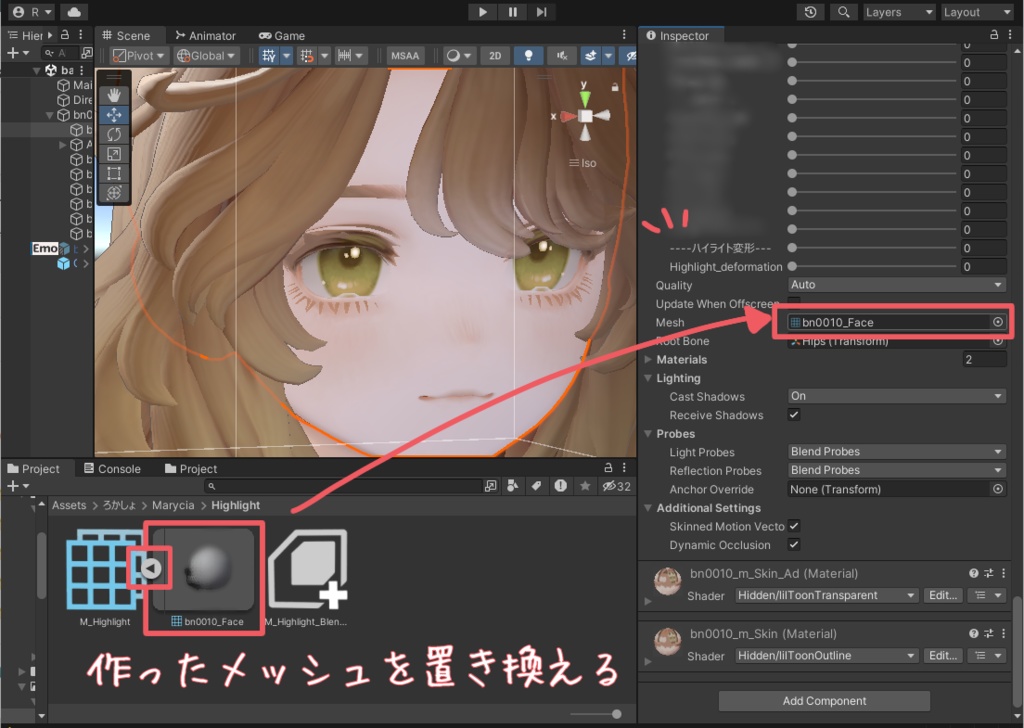The image size is (1024, 728).
Task: Toggle 2D view mode in Scene toolbar
Action: pyautogui.click(x=494, y=55)
